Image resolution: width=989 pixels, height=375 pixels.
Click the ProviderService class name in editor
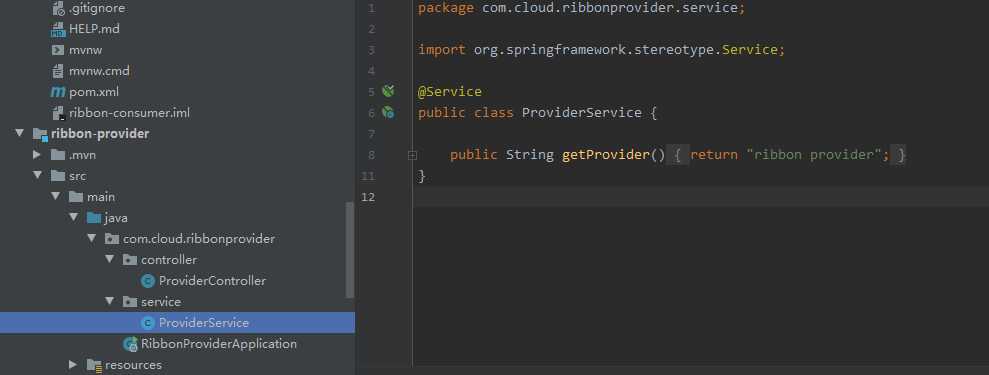coord(581,113)
